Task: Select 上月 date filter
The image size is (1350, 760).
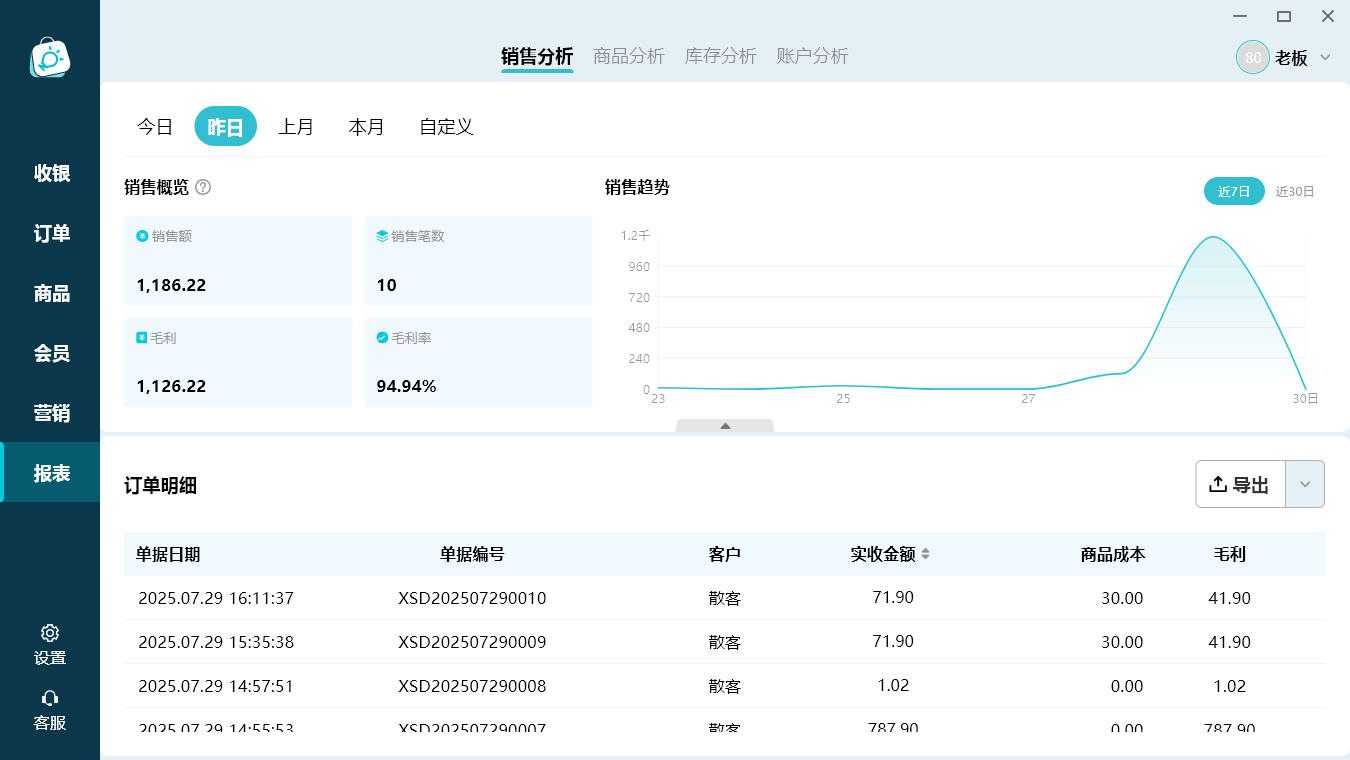Action: coord(296,127)
